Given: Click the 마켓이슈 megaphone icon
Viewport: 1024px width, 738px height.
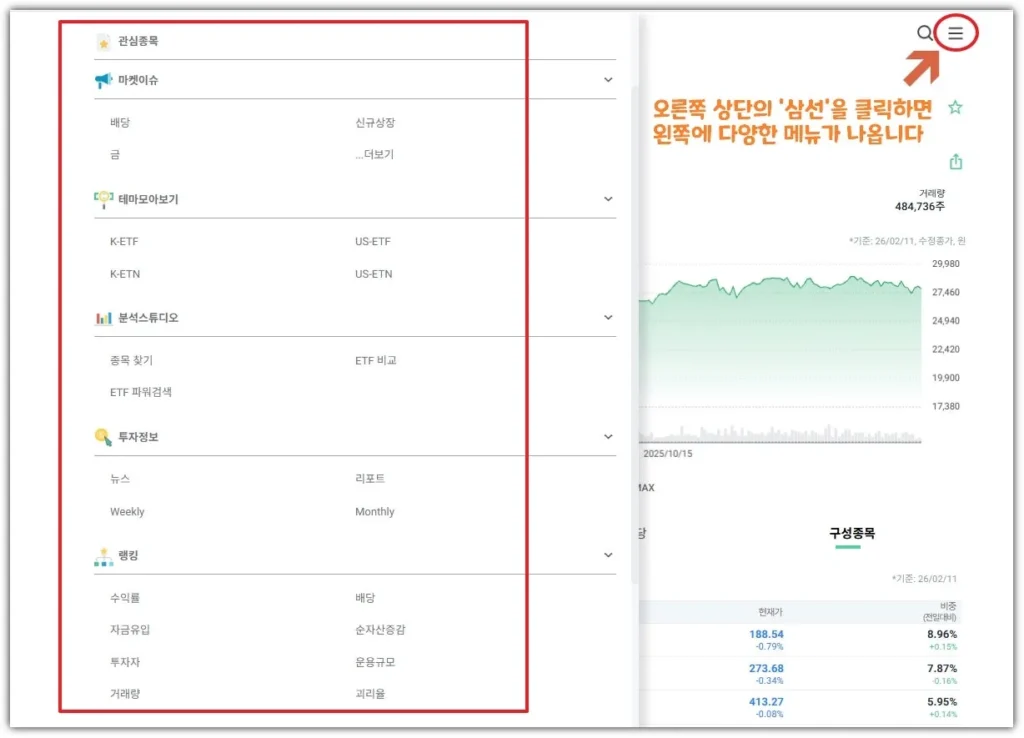Looking at the screenshot, I should pyautogui.click(x=103, y=81).
